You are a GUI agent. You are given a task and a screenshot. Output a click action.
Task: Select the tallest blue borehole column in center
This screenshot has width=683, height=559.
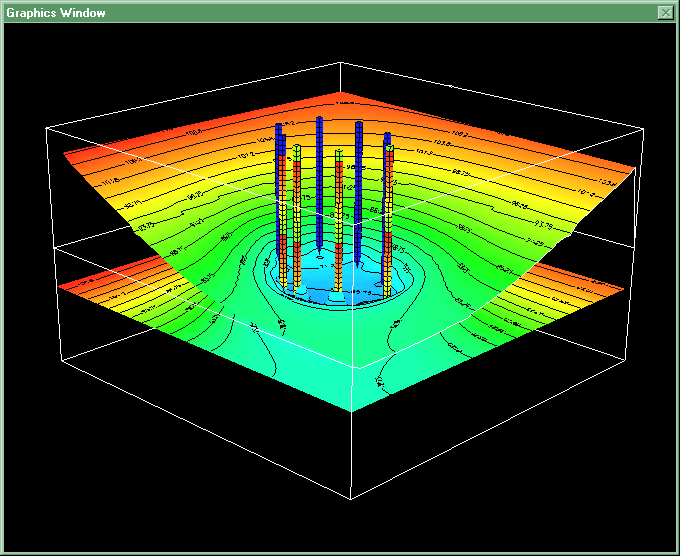(x=319, y=180)
